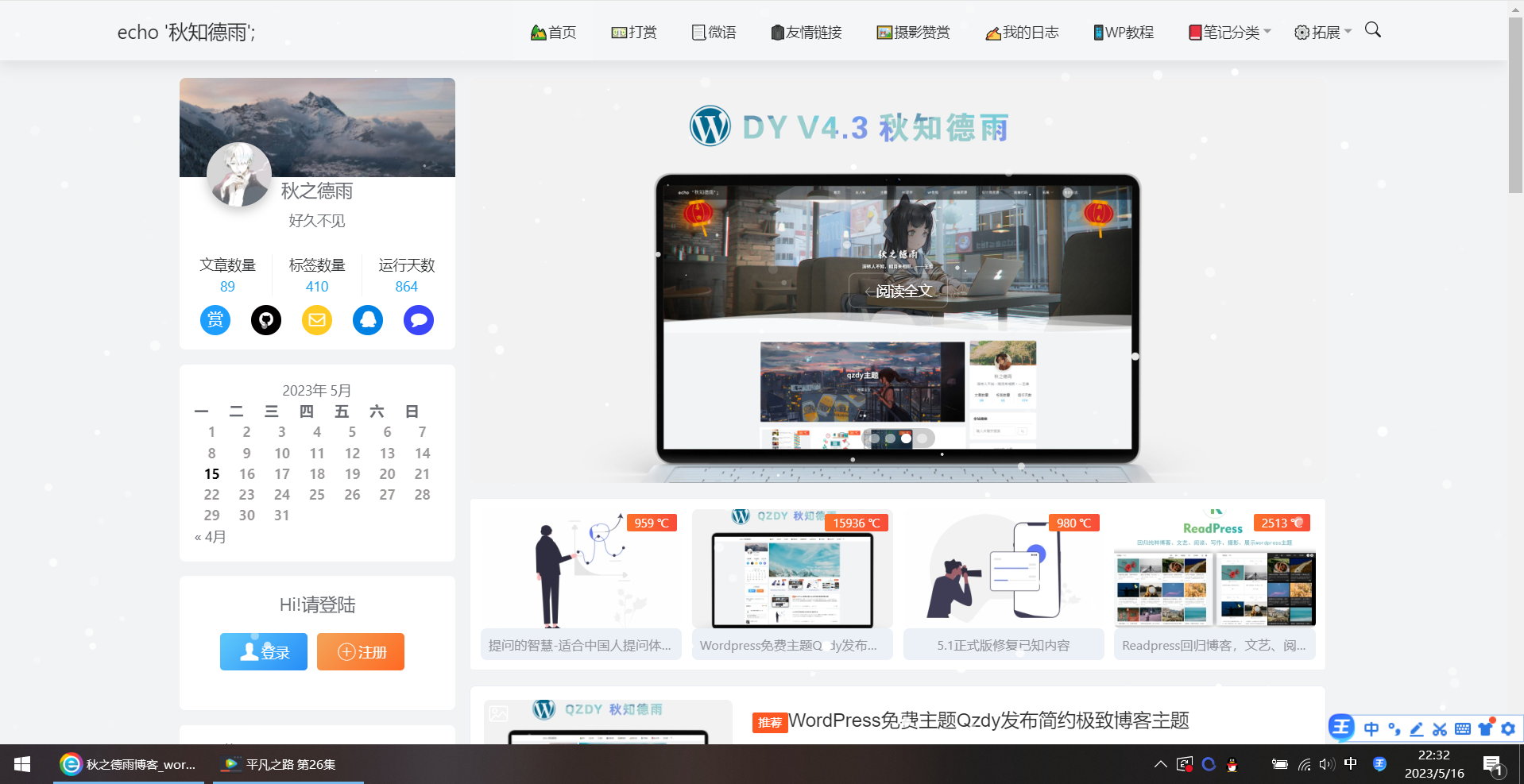Image resolution: width=1524 pixels, height=784 pixels.
Task: Click the 登录 login button
Action: (264, 652)
